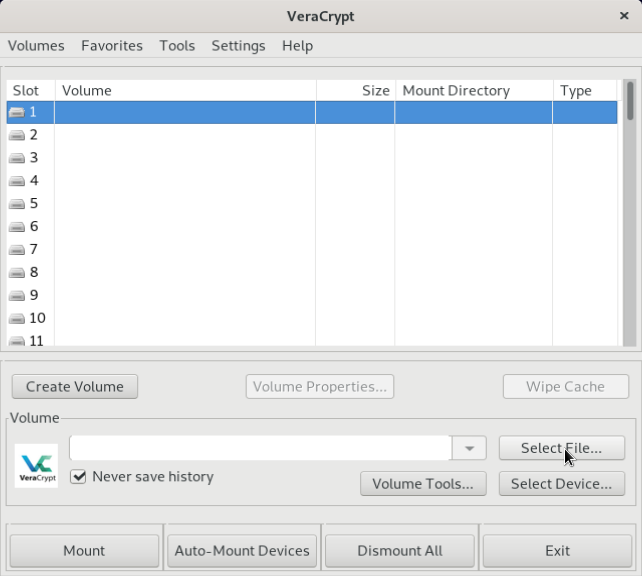Click the Slot column header
This screenshot has height=576, width=642.
[31, 90]
